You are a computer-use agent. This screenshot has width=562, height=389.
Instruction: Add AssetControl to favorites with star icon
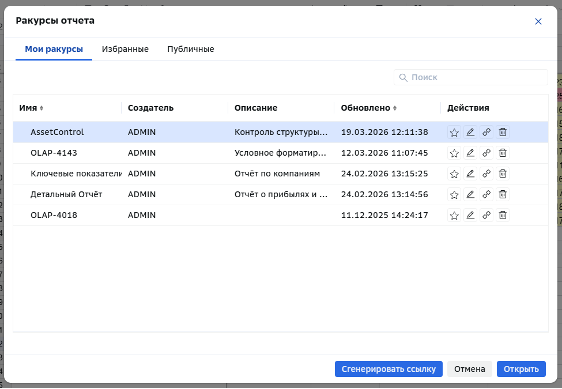point(454,132)
